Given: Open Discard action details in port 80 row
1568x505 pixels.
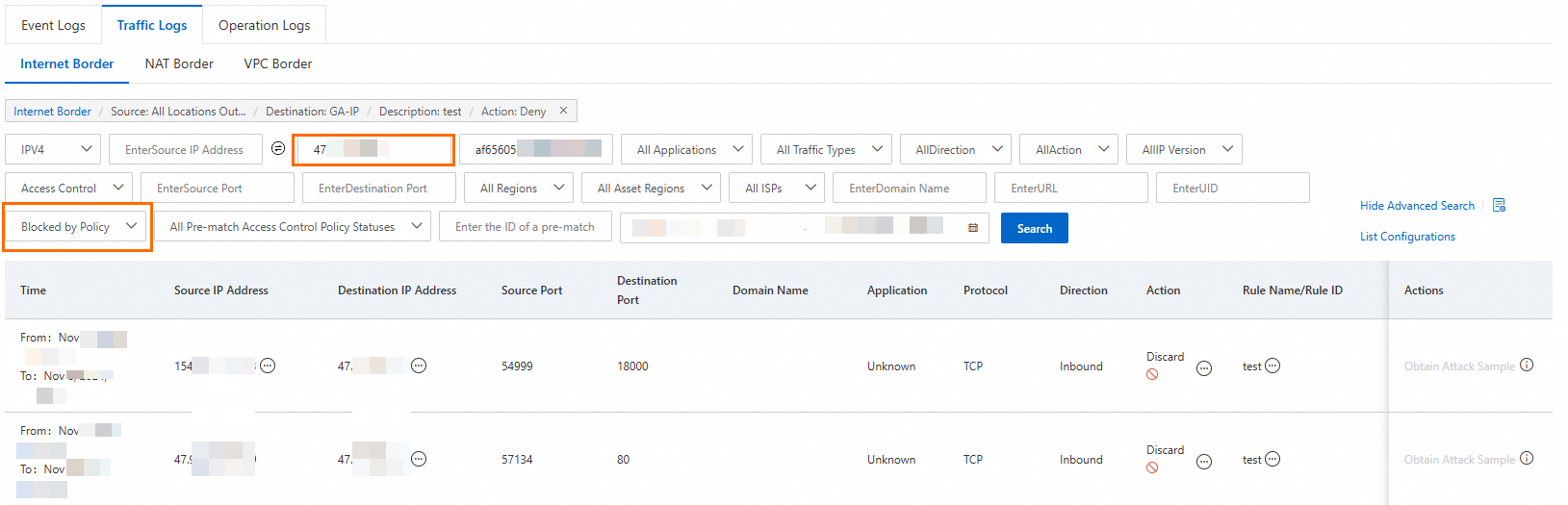Looking at the screenshot, I should pos(1204,462).
